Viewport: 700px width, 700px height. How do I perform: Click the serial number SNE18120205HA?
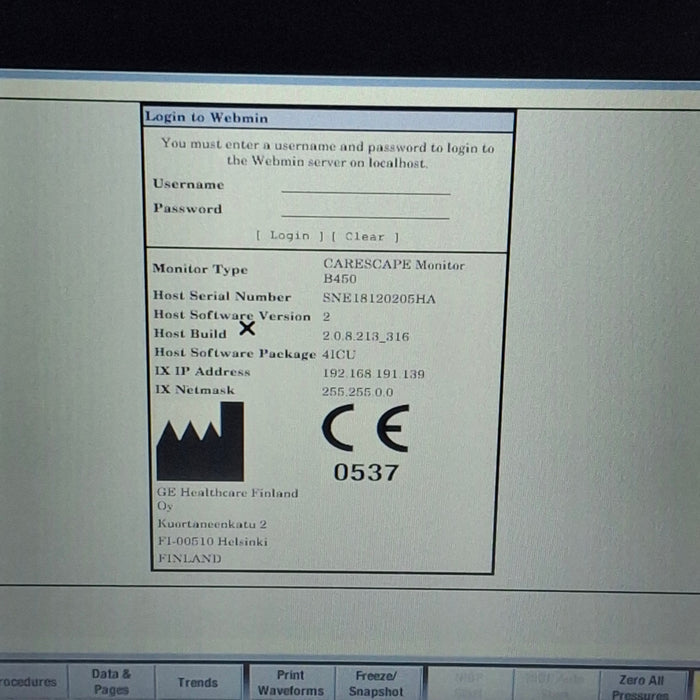click(x=379, y=298)
